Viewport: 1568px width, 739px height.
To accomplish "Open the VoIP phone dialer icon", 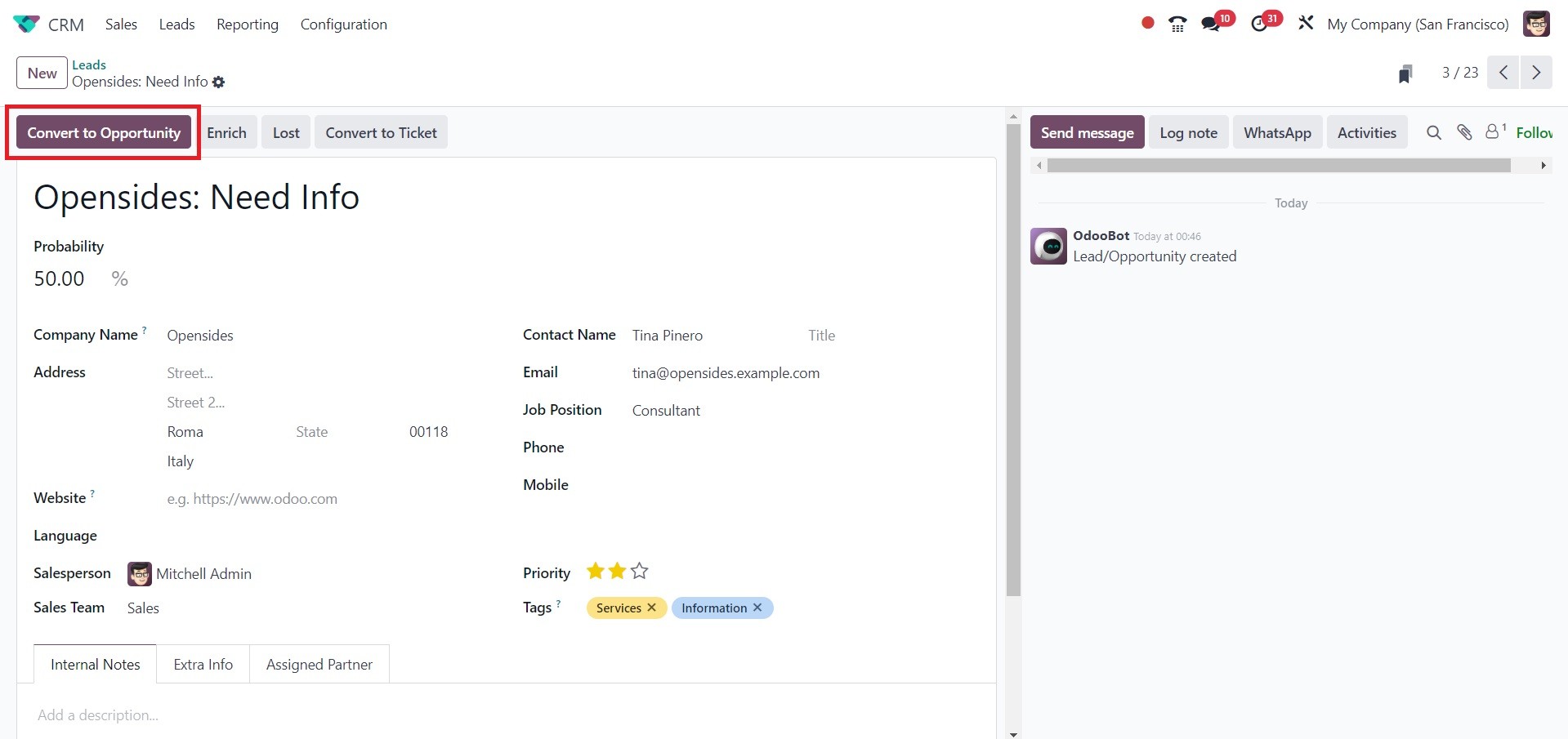I will coord(1177,24).
